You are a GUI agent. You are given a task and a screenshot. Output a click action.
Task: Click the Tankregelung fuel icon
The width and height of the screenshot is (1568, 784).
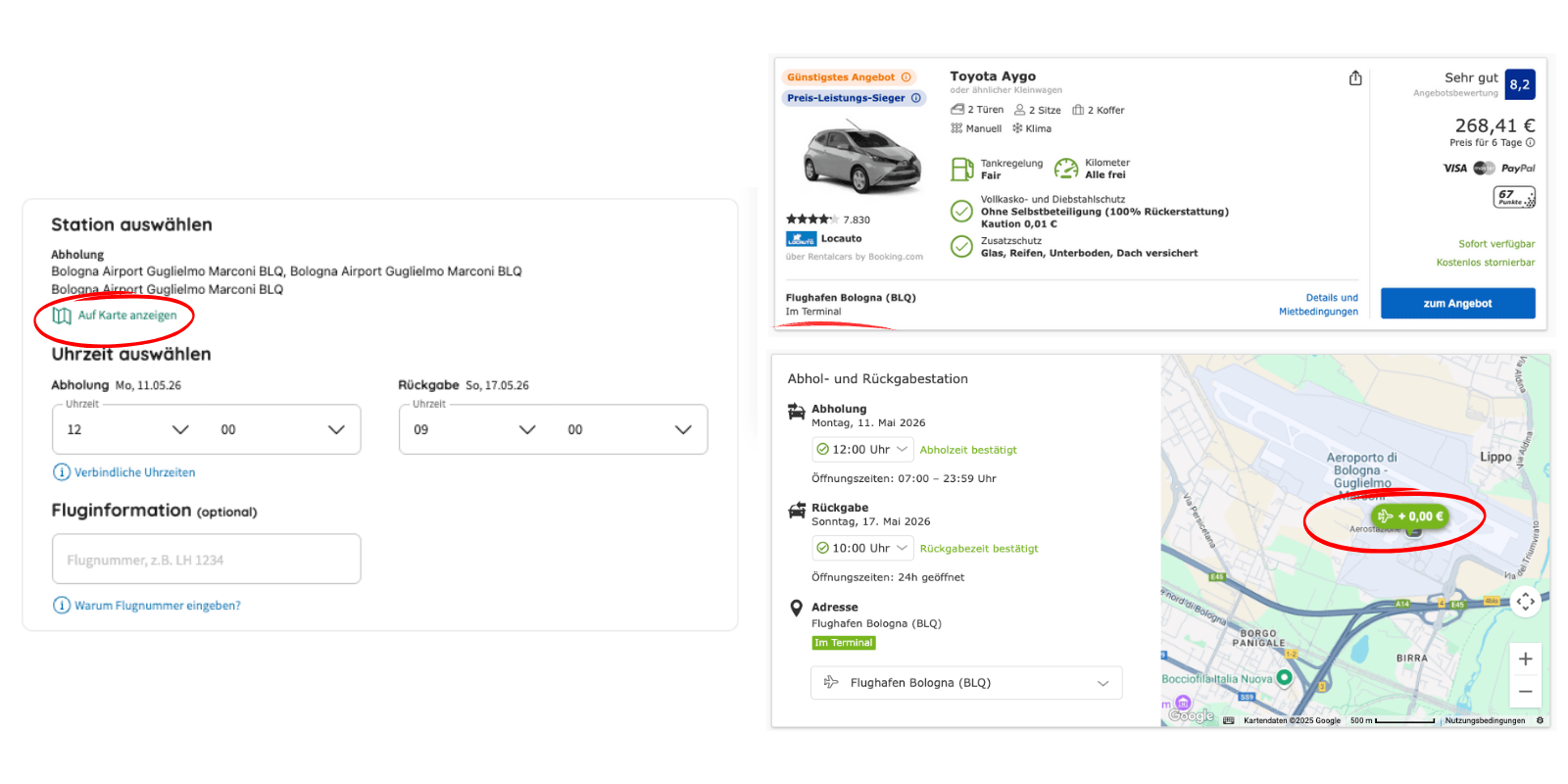(962, 170)
